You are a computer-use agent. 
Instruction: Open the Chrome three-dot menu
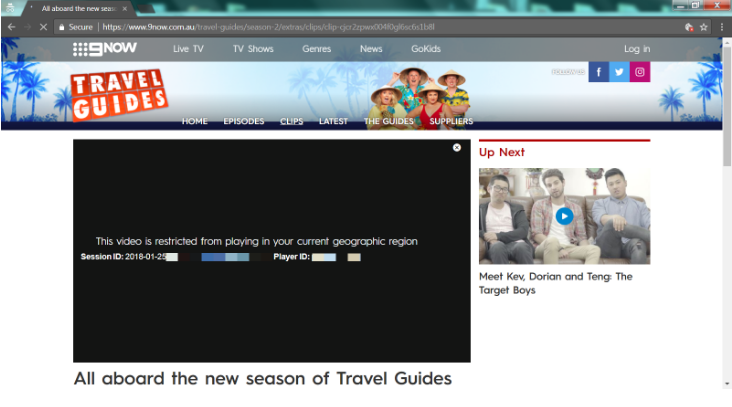point(722,27)
